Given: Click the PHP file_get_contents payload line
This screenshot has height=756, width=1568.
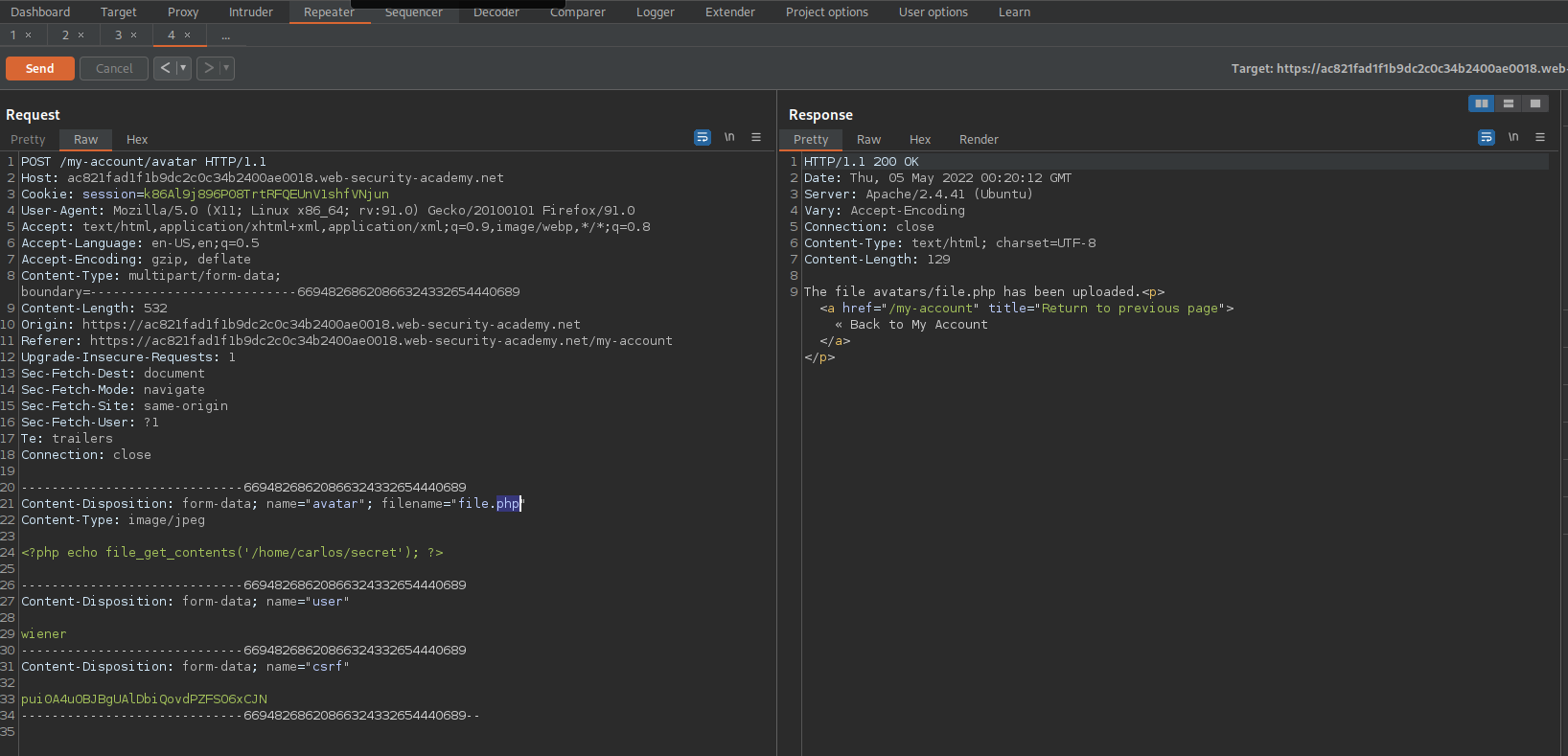Looking at the screenshot, I should tap(232, 553).
